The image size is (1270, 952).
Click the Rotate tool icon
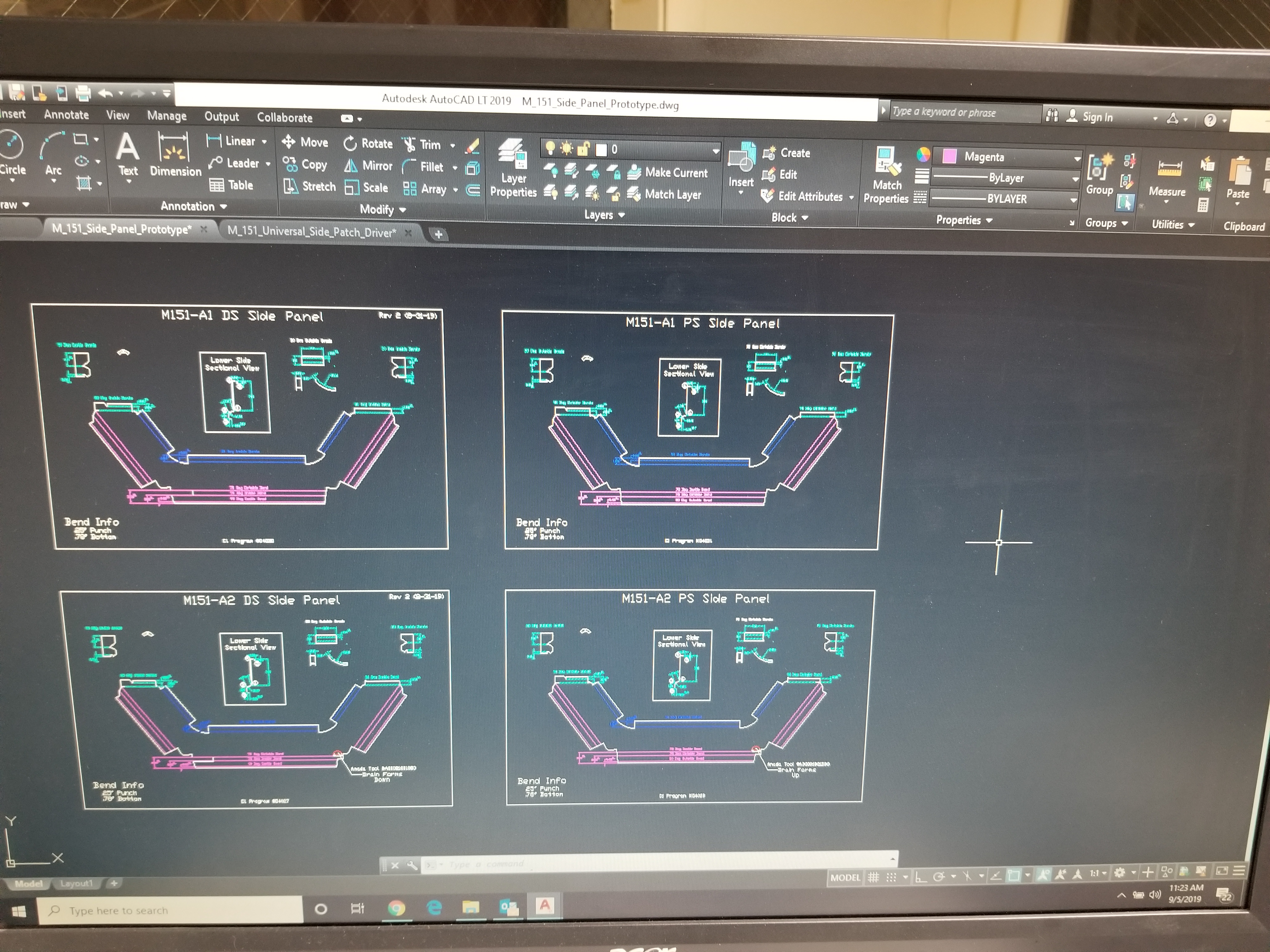point(350,144)
